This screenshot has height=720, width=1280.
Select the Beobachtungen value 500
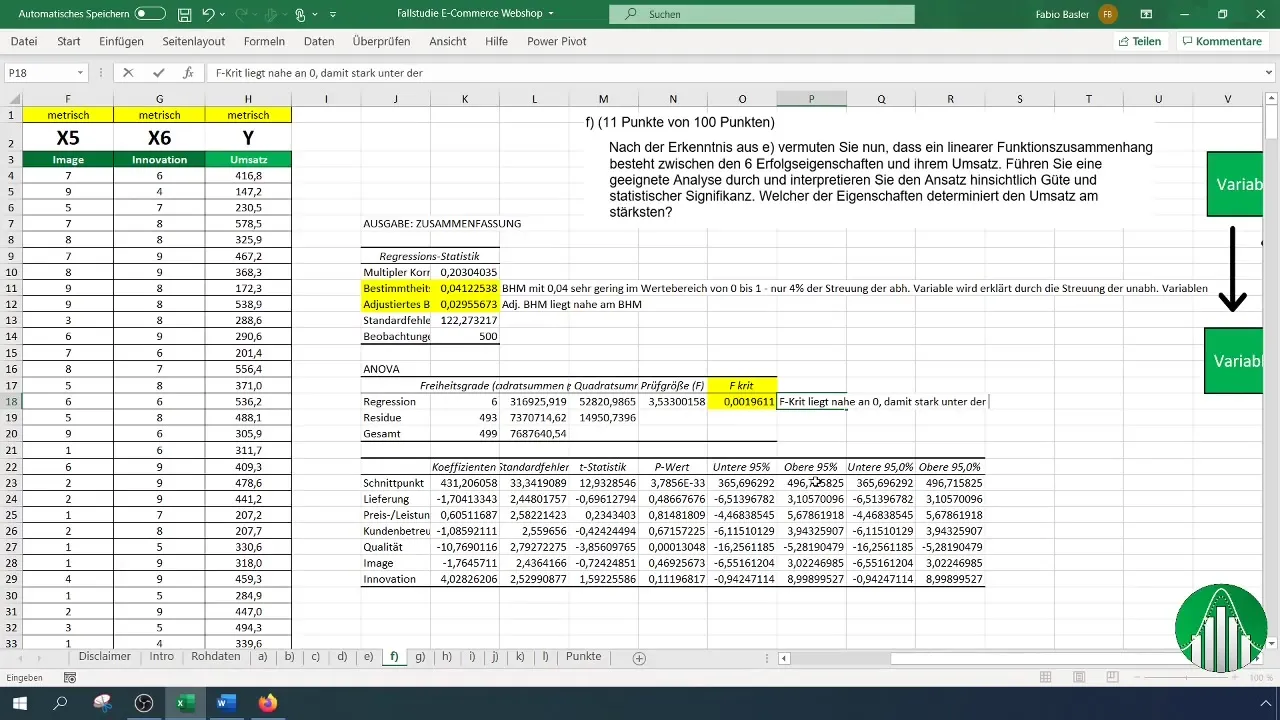click(465, 337)
